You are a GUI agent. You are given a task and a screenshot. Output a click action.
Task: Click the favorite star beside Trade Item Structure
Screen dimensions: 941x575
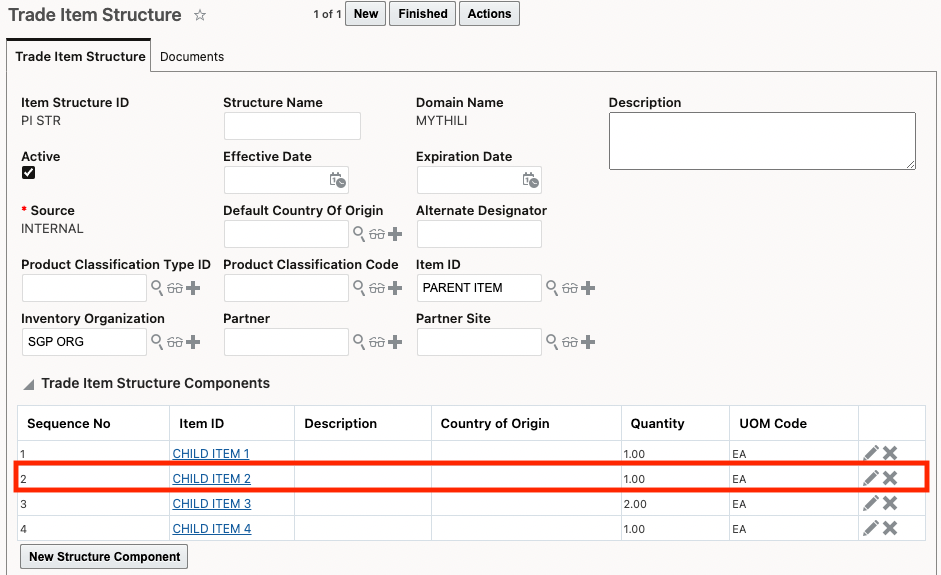coord(200,15)
